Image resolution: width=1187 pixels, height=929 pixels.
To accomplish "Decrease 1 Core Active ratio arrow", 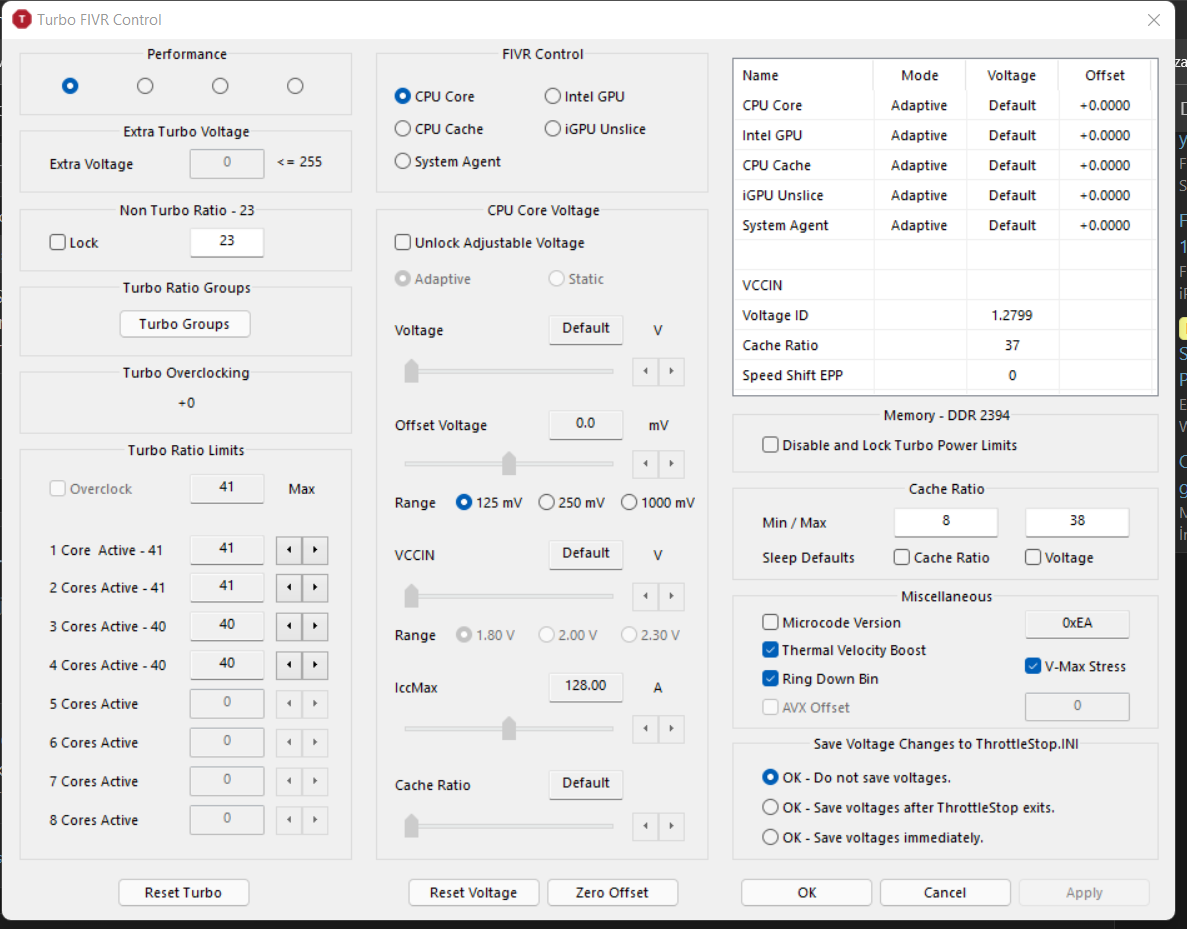I will (289, 550).
